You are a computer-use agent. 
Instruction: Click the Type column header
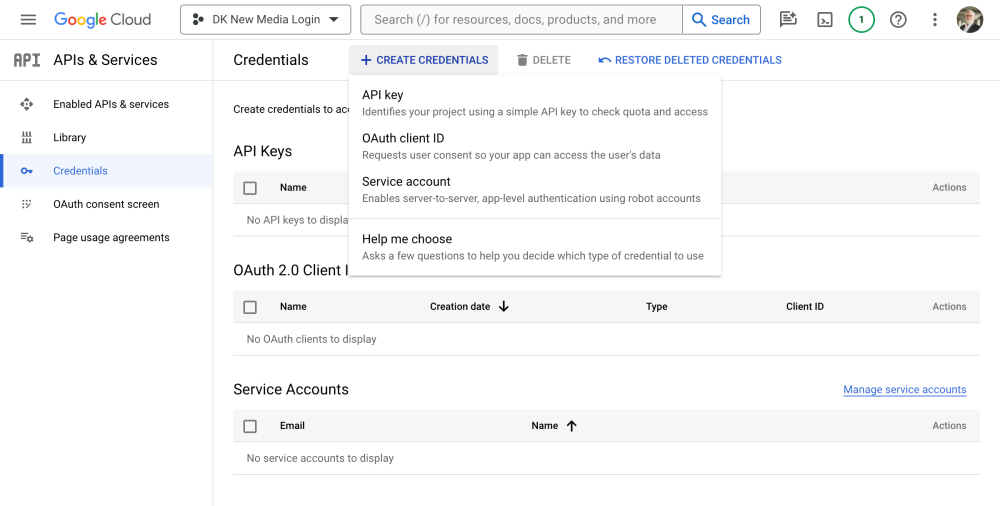click(656, 306)
